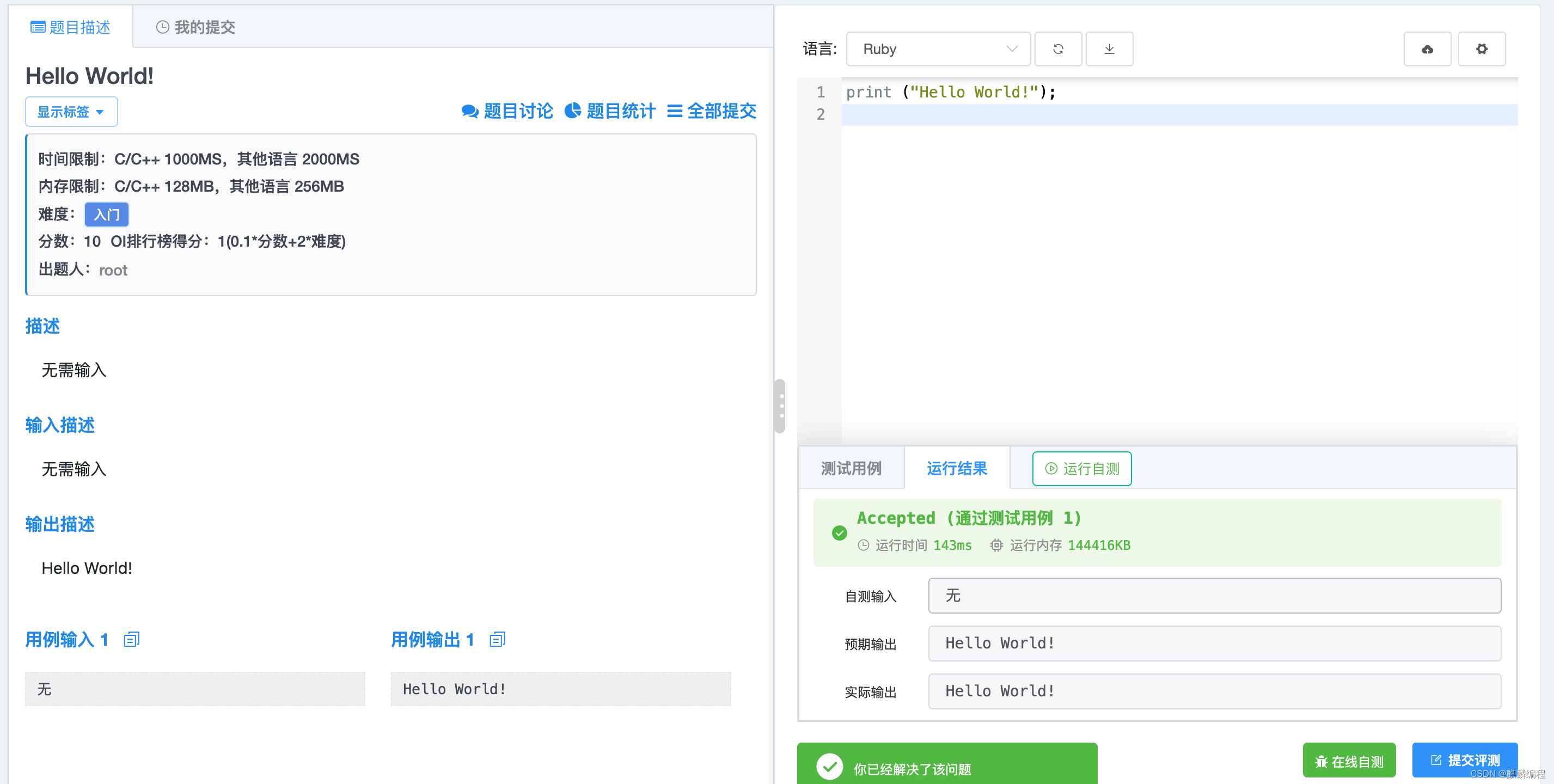Click the panel divider drag handle
This screenshot has height=784, width=1554.
point(781,406)
